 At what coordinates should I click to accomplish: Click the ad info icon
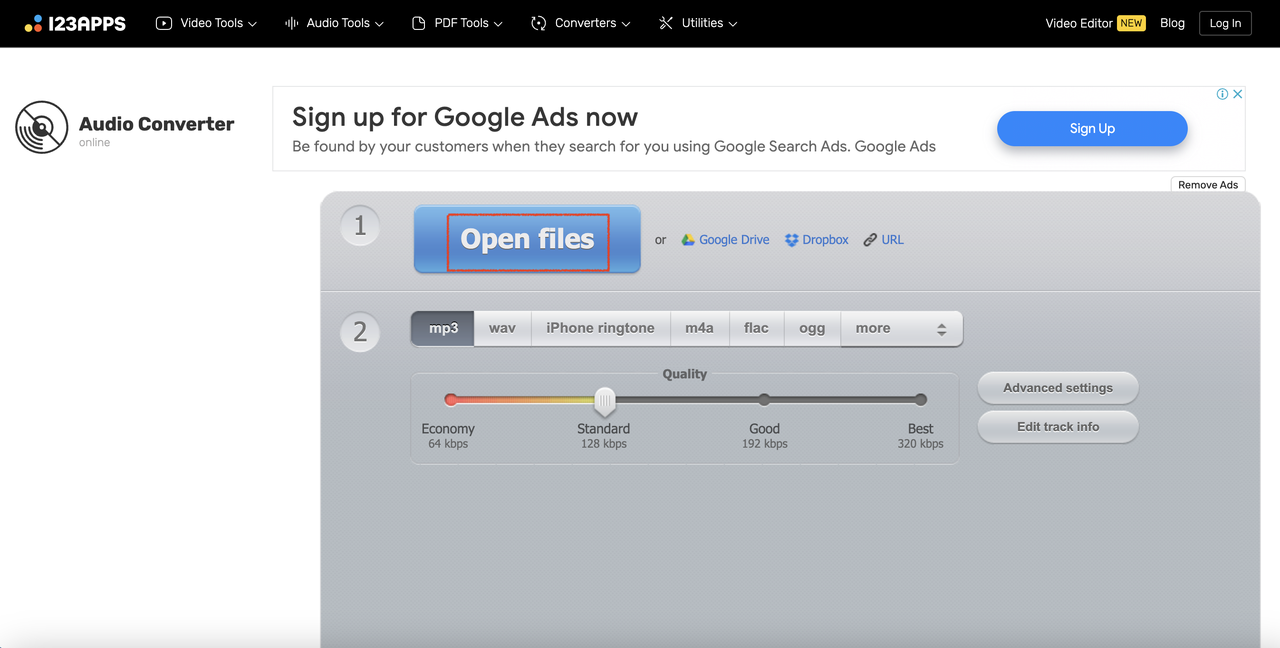(x=1222, y=94)
